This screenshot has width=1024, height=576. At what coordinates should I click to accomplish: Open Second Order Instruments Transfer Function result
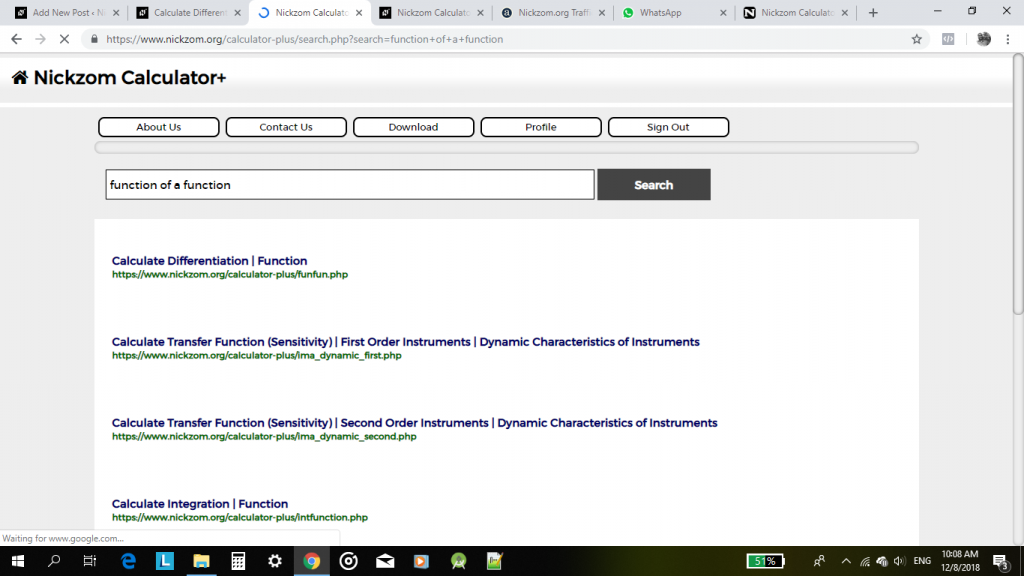coord(414,423)
